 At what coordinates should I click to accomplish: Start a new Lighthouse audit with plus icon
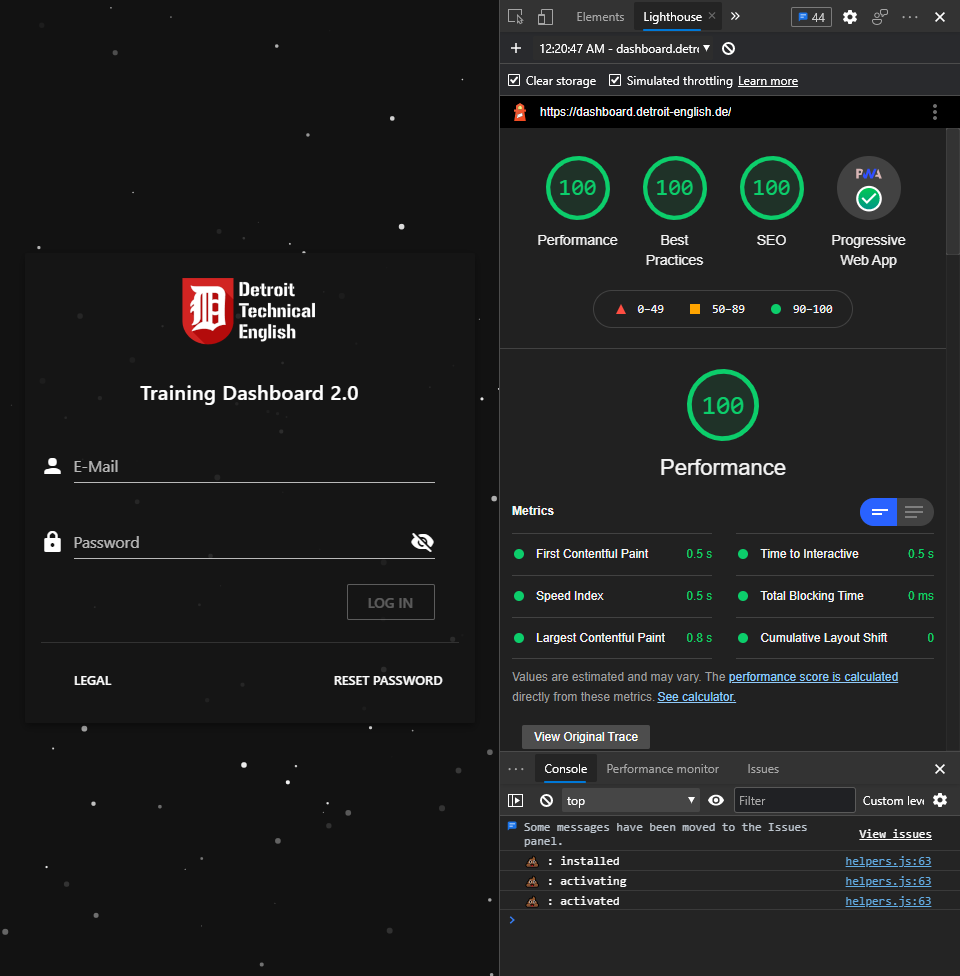[x=516, y=49]
